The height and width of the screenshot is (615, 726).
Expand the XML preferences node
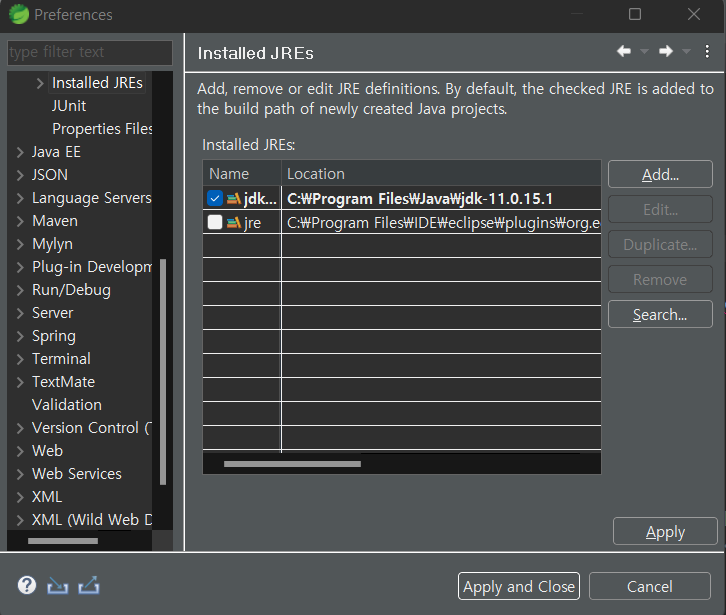pos(20,497)
